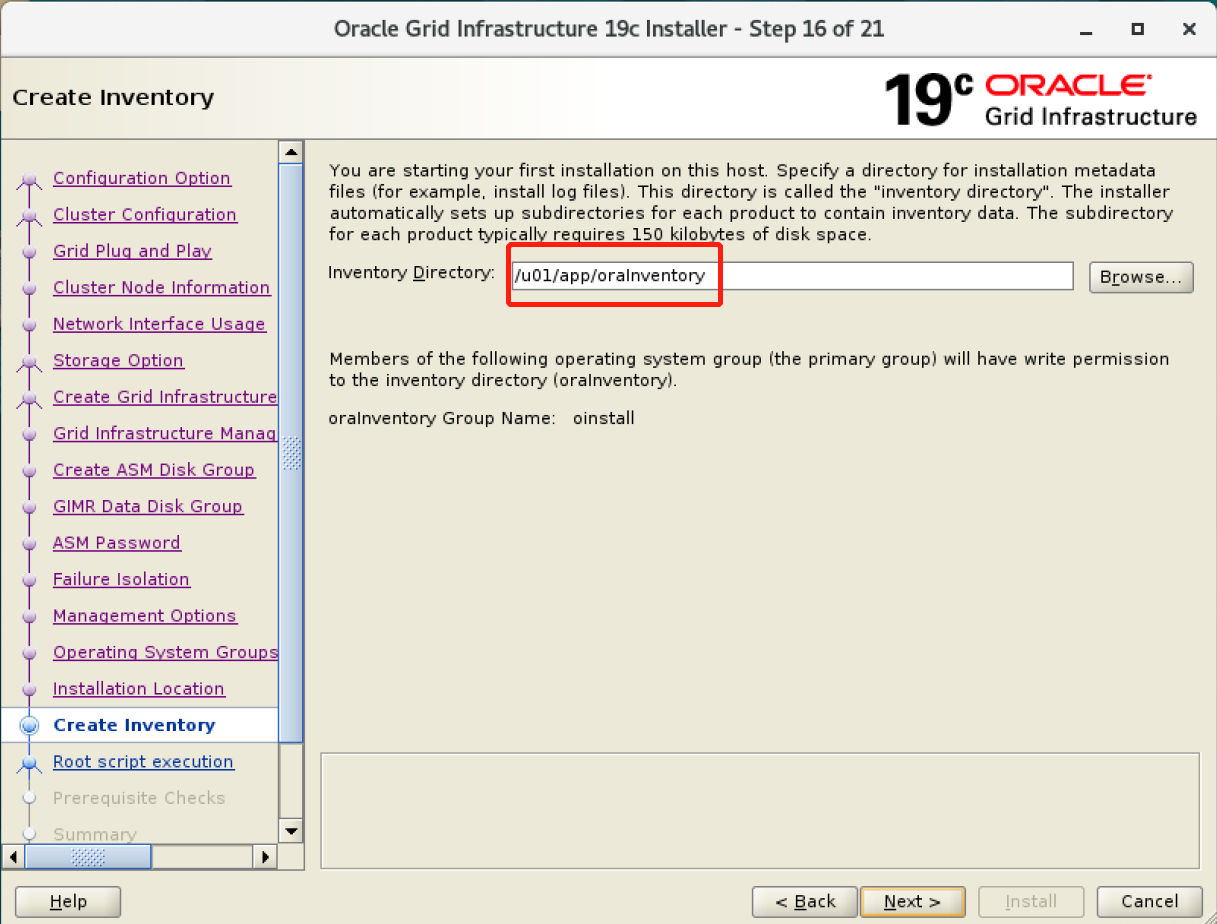This screenshot has height=924, width=1217.
Task: Go to Create ASM Disk Group step
Action: (x=154, y=470)
